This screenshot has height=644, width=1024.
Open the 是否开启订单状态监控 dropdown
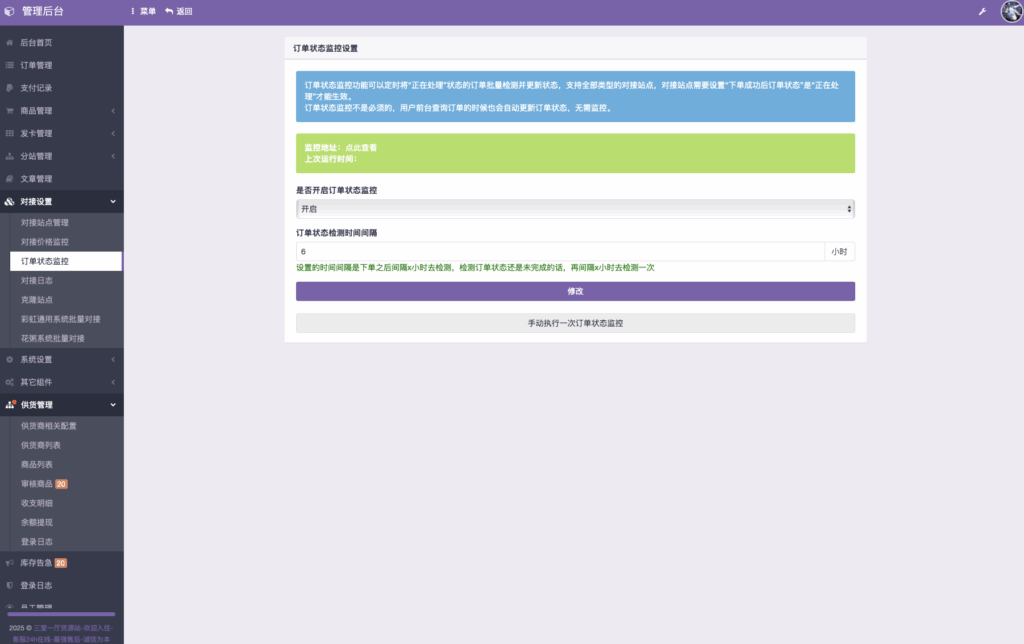tap(575, 209)
